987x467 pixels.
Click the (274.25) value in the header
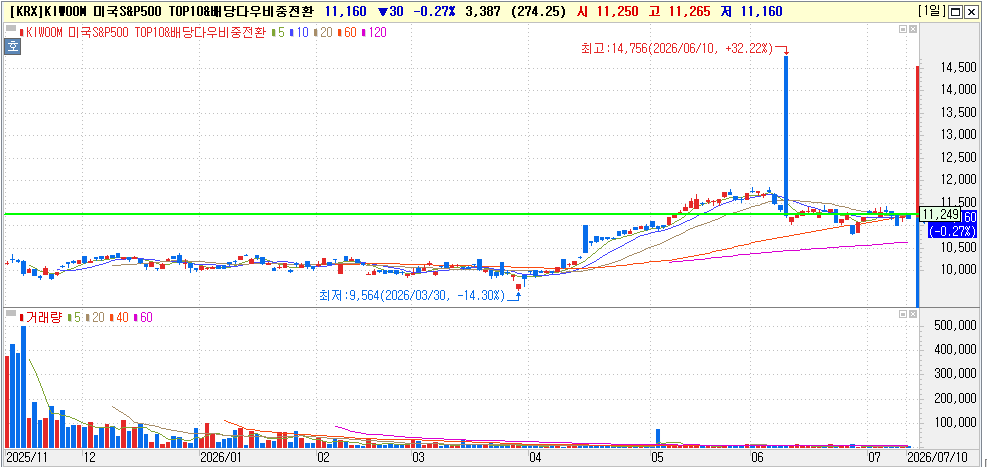(539, 11)
